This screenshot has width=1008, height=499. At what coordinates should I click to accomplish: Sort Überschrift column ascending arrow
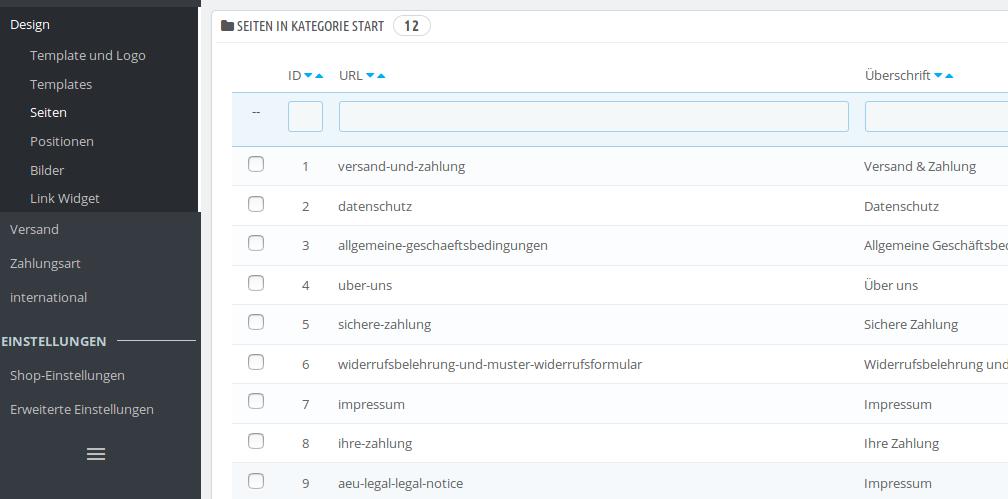[949, 76]
